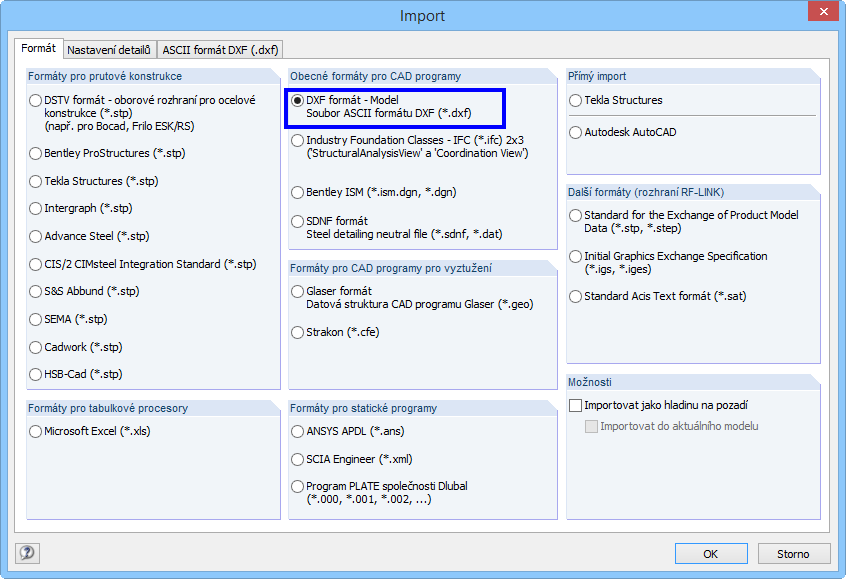Choose Tekla Structures (*.stp) format
Image resolution: width=846 pixels, height=579 pixels.
pos(37,181)
